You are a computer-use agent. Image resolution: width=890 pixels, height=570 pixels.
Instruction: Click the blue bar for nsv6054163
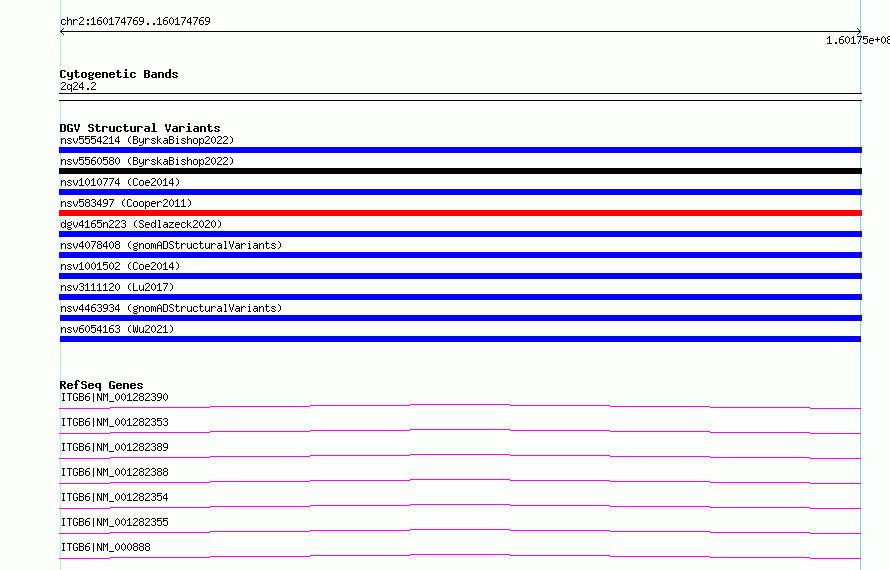coord(460,339)
